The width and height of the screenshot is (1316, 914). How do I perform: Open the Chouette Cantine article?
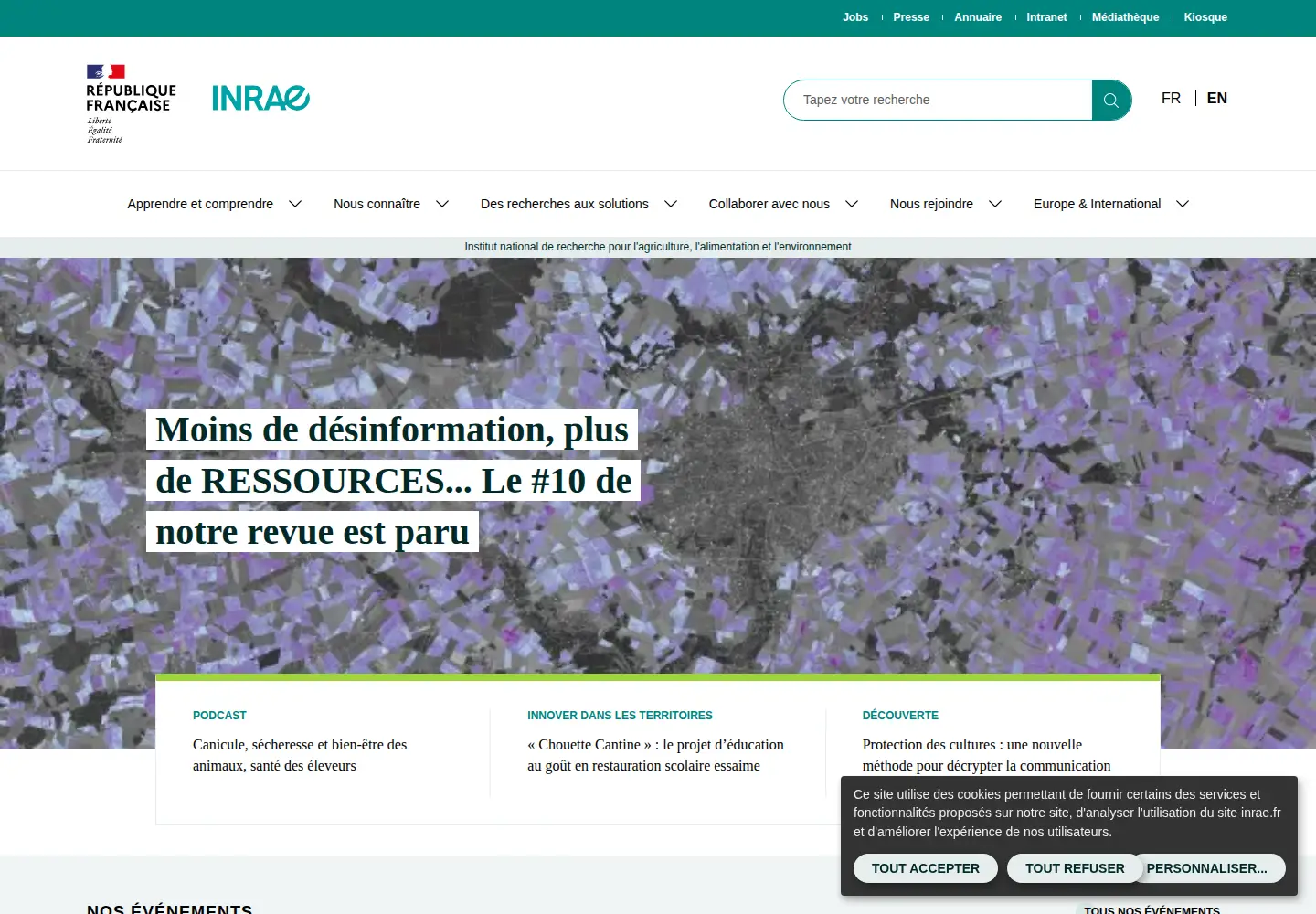pyautogui.click(x=655, y=755)
